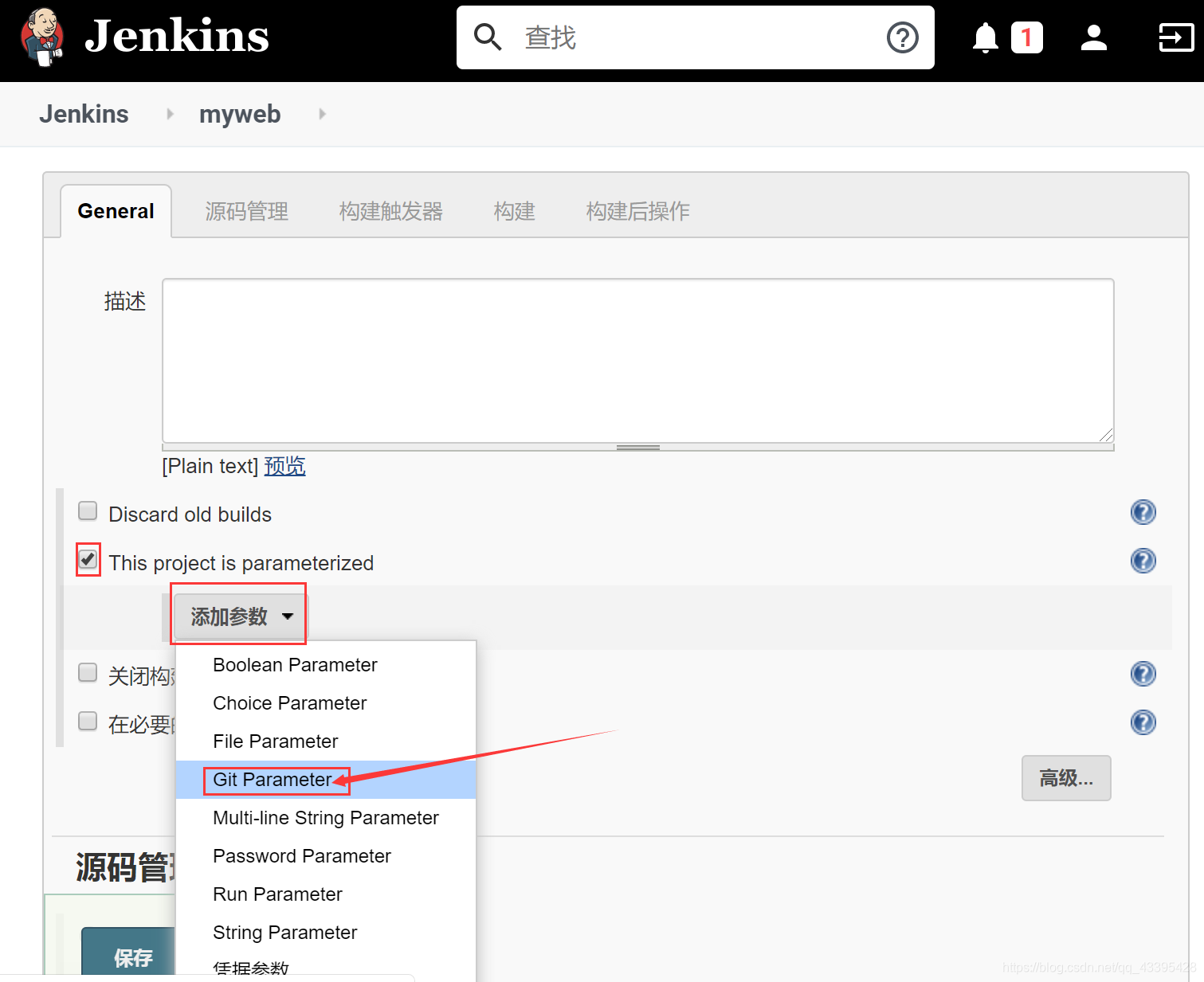1204x982 pixels.
Task: Open help for This project is parameterized
Action: (1143, 561)
